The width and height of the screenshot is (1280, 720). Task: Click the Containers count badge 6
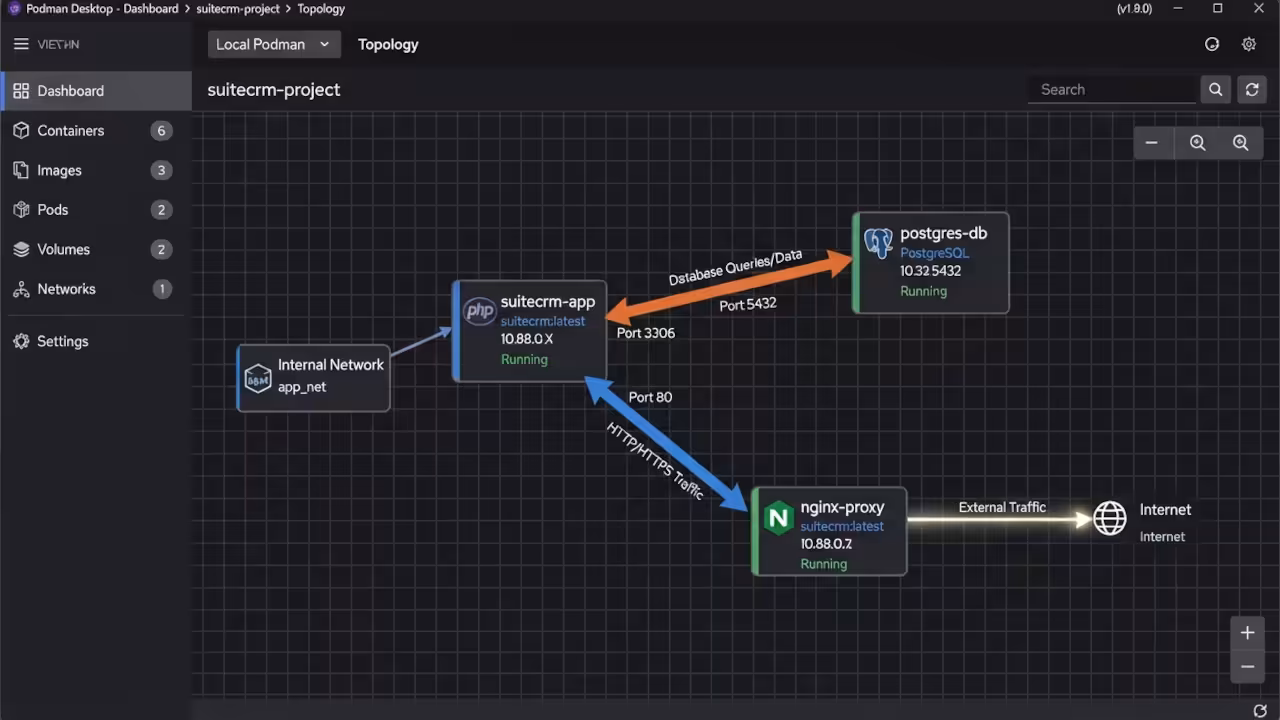coord(161,131)
